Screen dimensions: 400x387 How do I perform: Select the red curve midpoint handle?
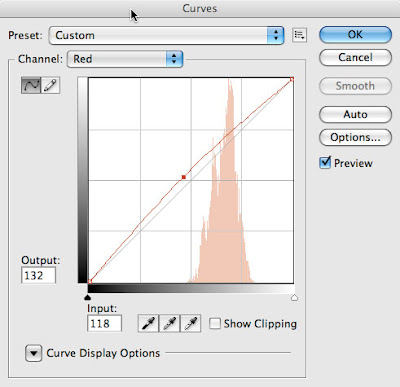(184, 177)
